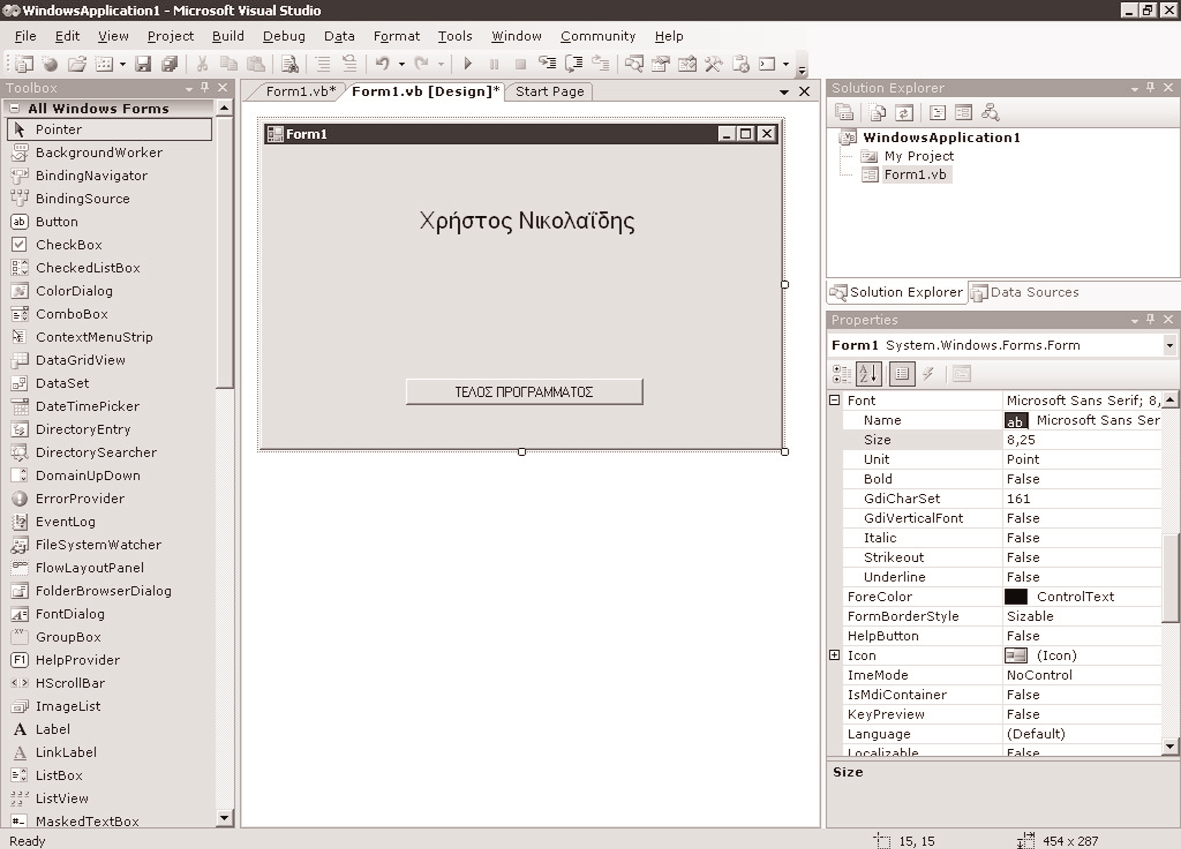Open the Toolbox window position dropdown
Screen dimensions: 1181x849
click(189, 88)
